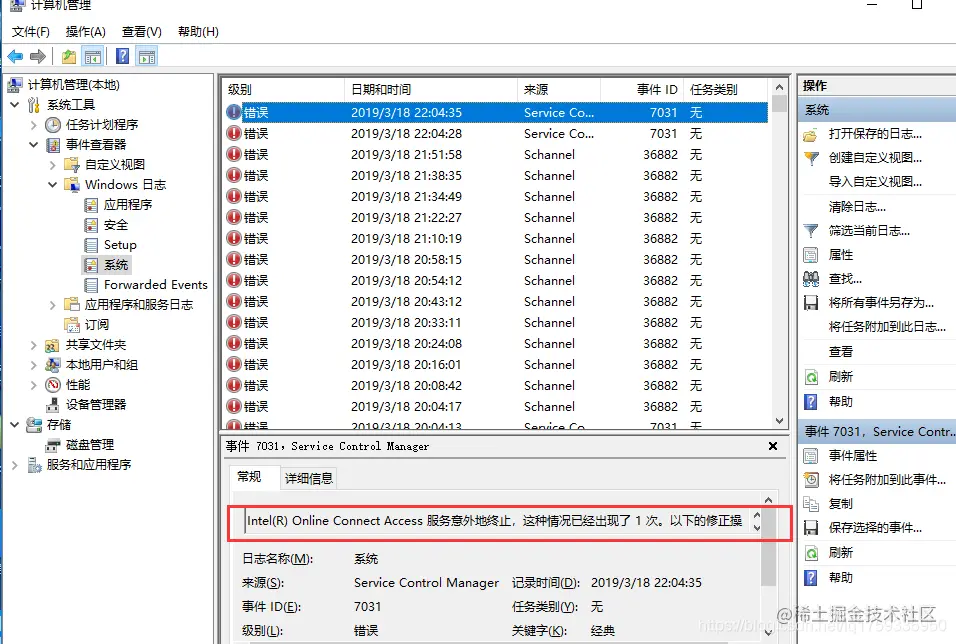The height and width of the screenshot is (644, 956).
Task: Open the 文件(F) menu
Action: pyautogui.click(x=30, y=32)
